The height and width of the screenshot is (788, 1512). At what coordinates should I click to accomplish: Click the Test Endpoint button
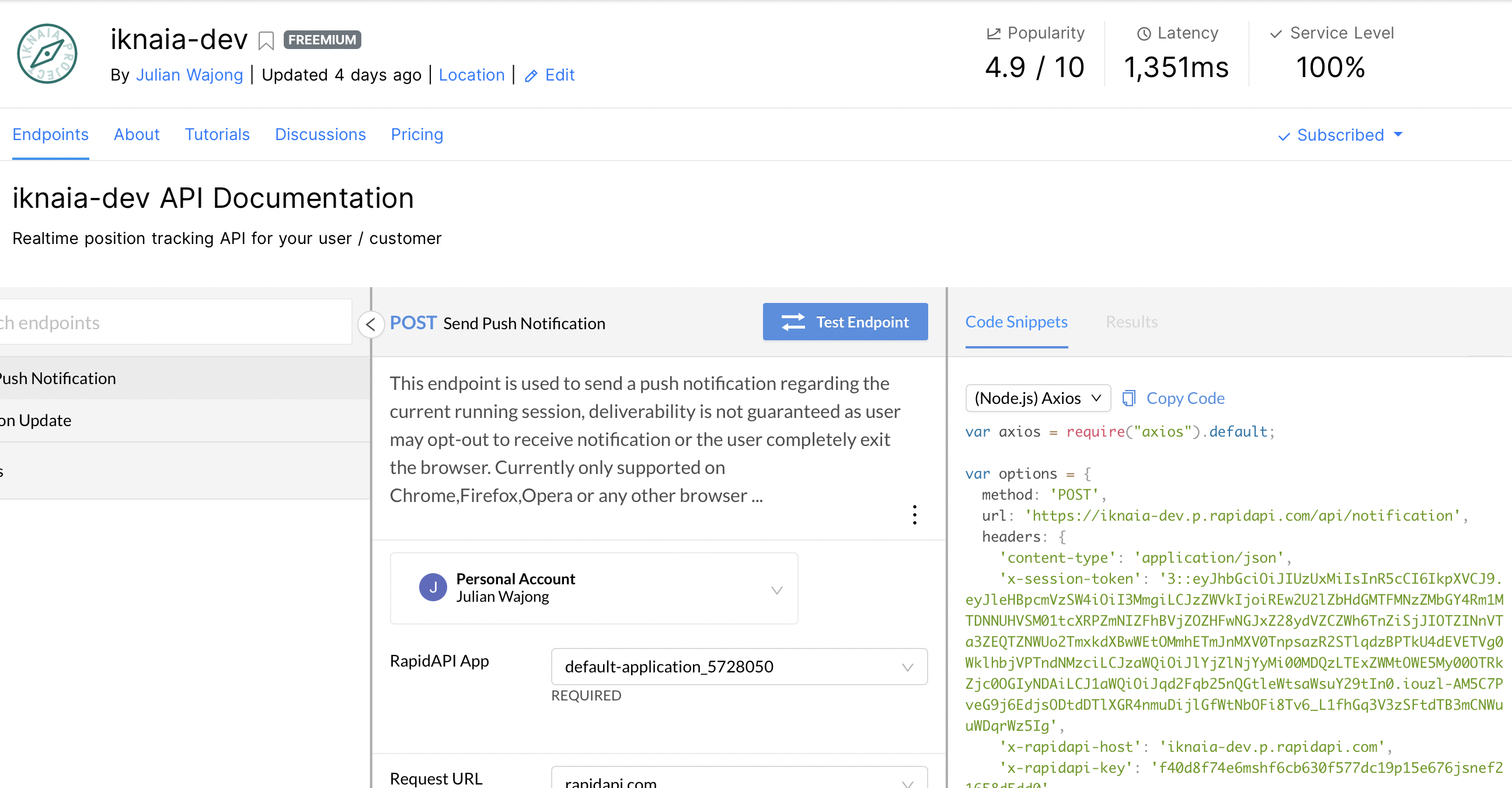[x=845, y=322]
